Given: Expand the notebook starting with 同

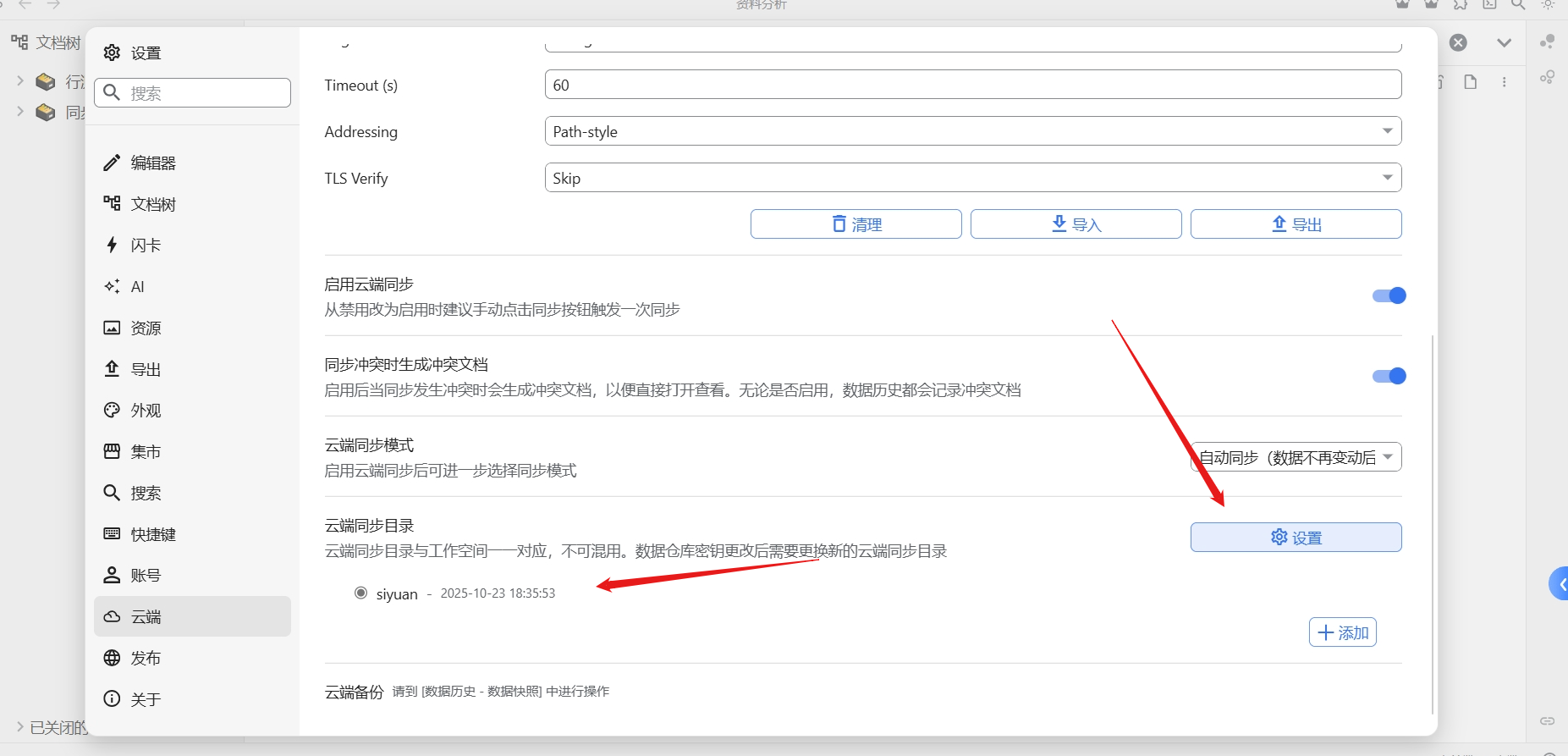Looking at the screenshot, I should [x=20, y=112].
